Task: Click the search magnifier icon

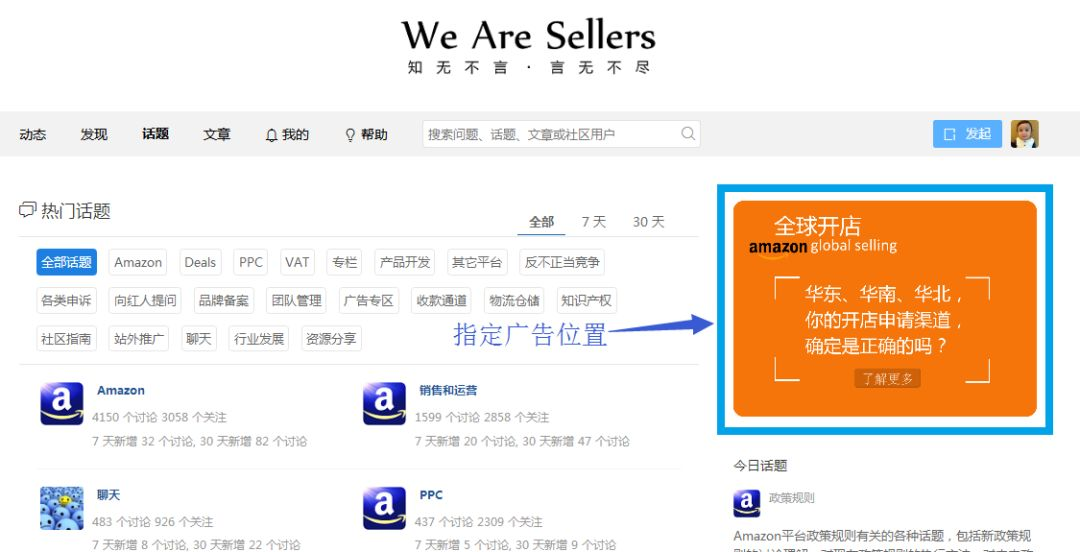Action: pos(688,134)
